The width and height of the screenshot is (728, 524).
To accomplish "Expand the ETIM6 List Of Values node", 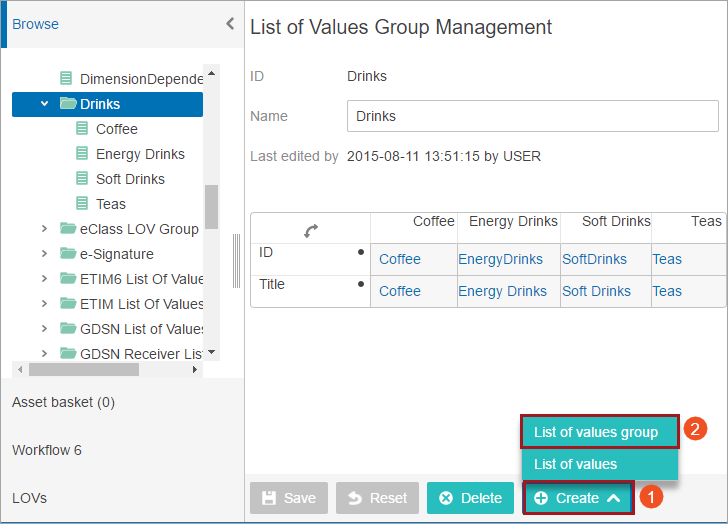I will click(x=45, y=278).
